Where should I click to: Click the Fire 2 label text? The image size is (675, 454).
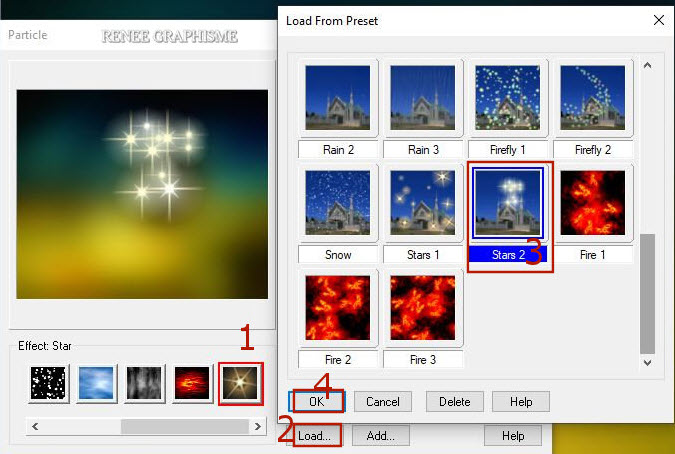(x=338, y=359)
